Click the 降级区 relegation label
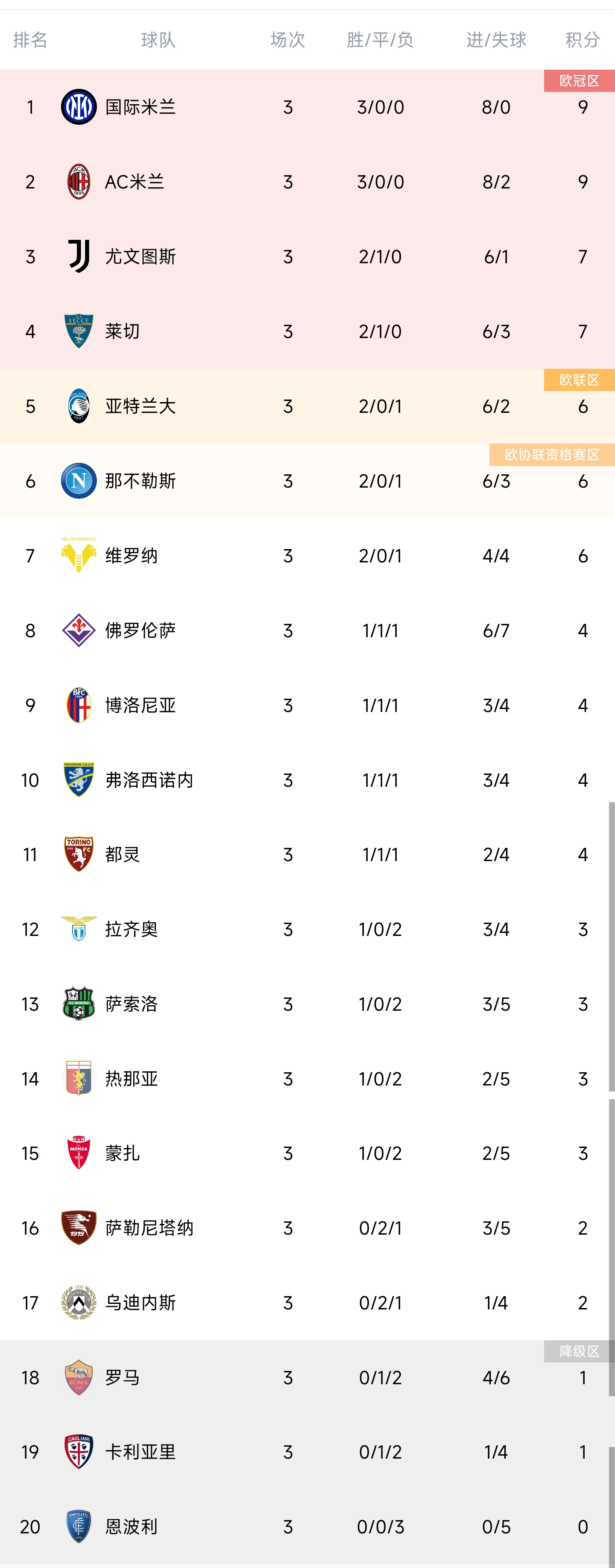Image resolution: width=615 pixels, height=1568 pixels. point(579,1351)
